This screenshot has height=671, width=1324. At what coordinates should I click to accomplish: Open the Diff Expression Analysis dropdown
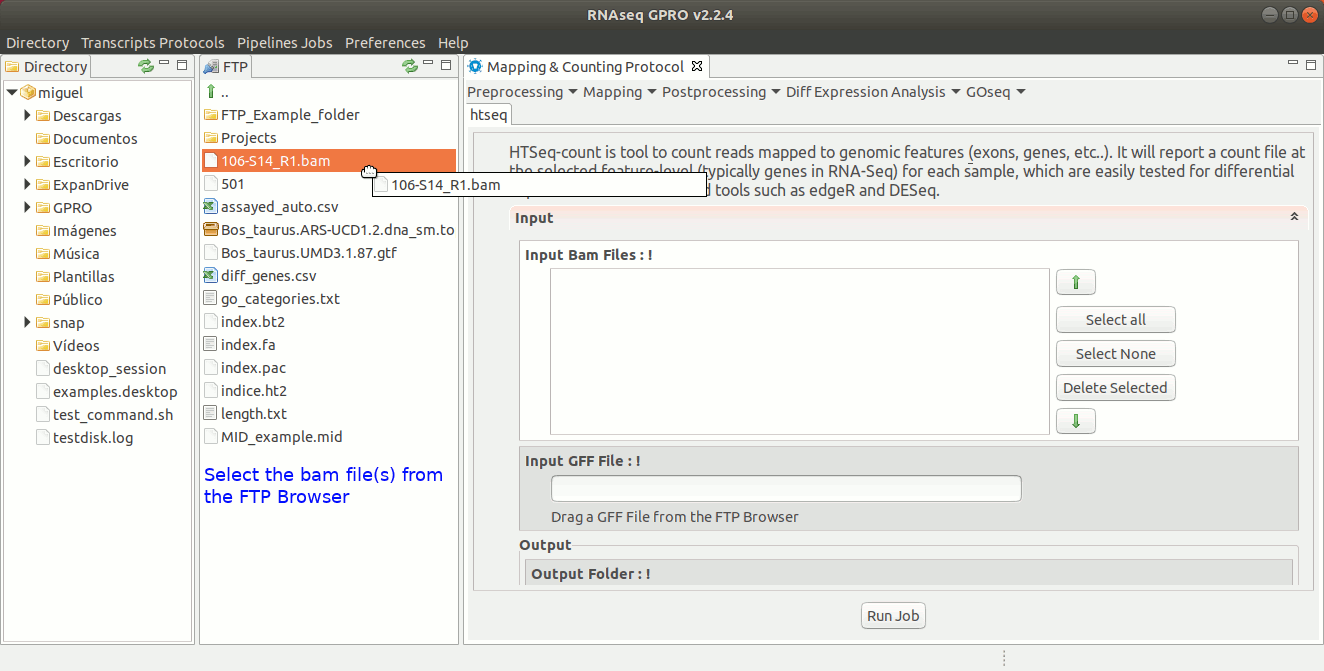pyautogui.click(x=872, y=92)
